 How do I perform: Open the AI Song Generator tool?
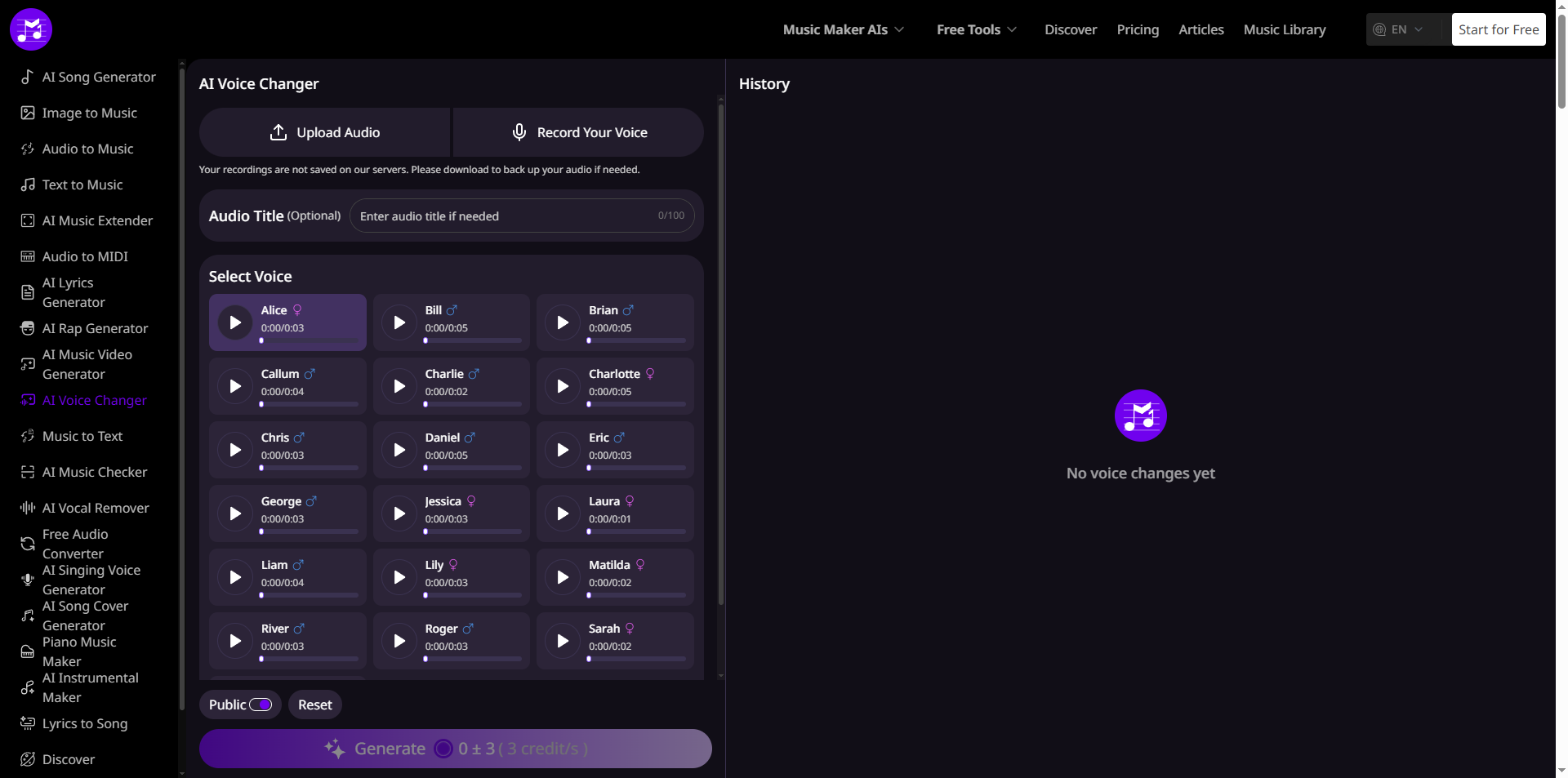(98, 77)
